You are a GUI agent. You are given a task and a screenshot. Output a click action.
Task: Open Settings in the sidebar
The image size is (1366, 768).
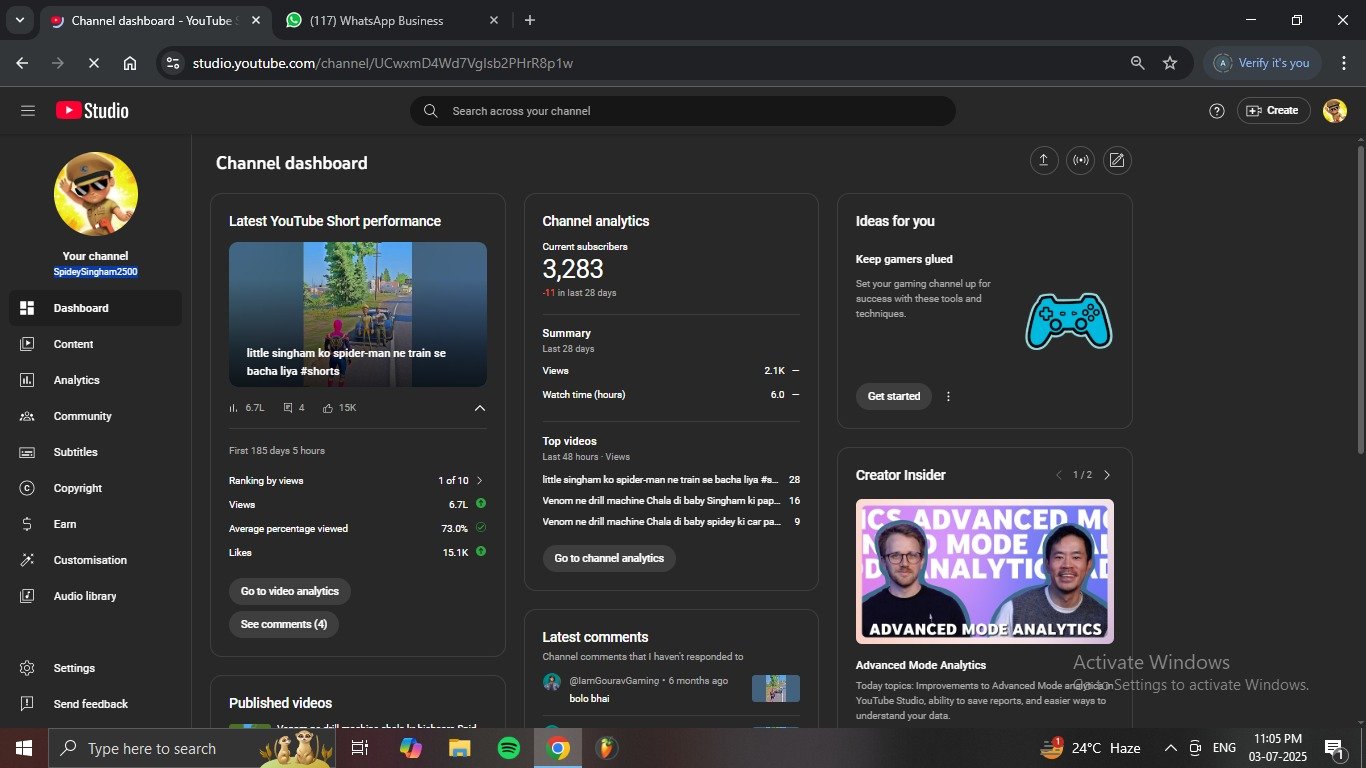[96, 668]
